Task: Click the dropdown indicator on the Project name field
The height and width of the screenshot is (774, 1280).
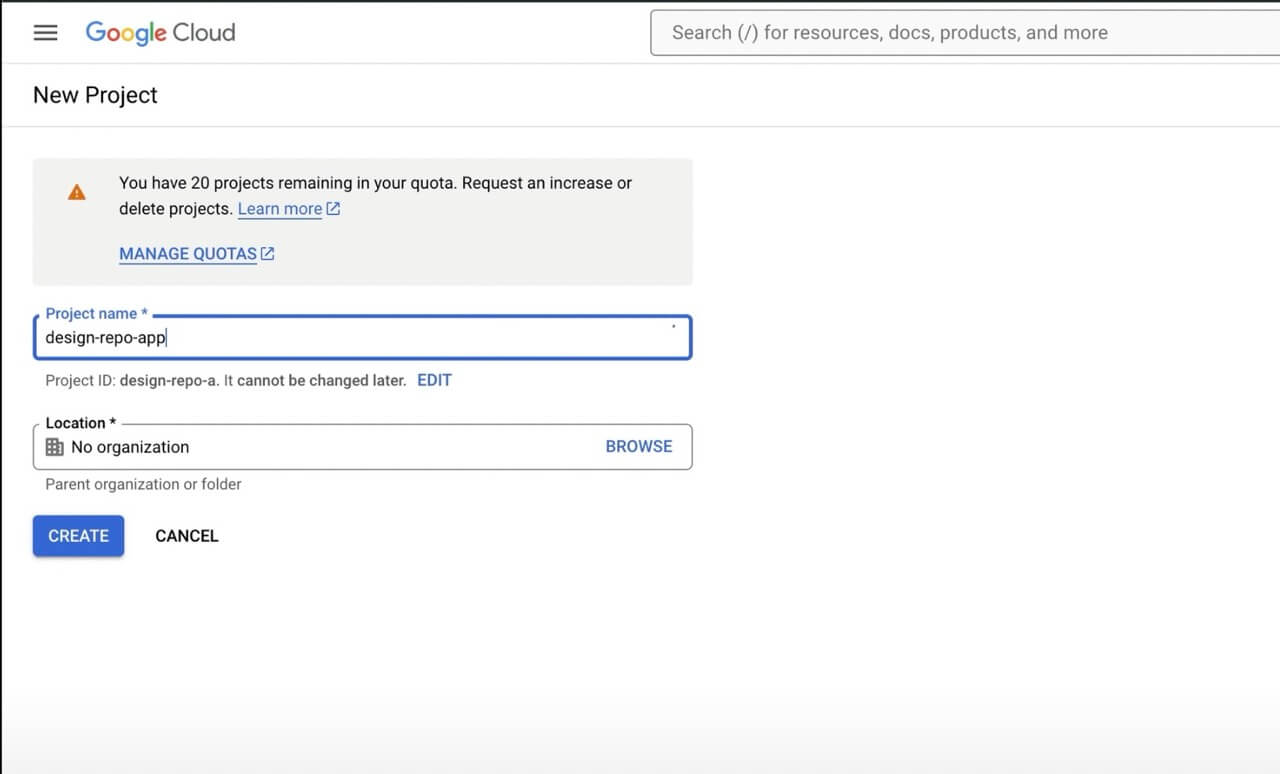Action: click(673, 326)
